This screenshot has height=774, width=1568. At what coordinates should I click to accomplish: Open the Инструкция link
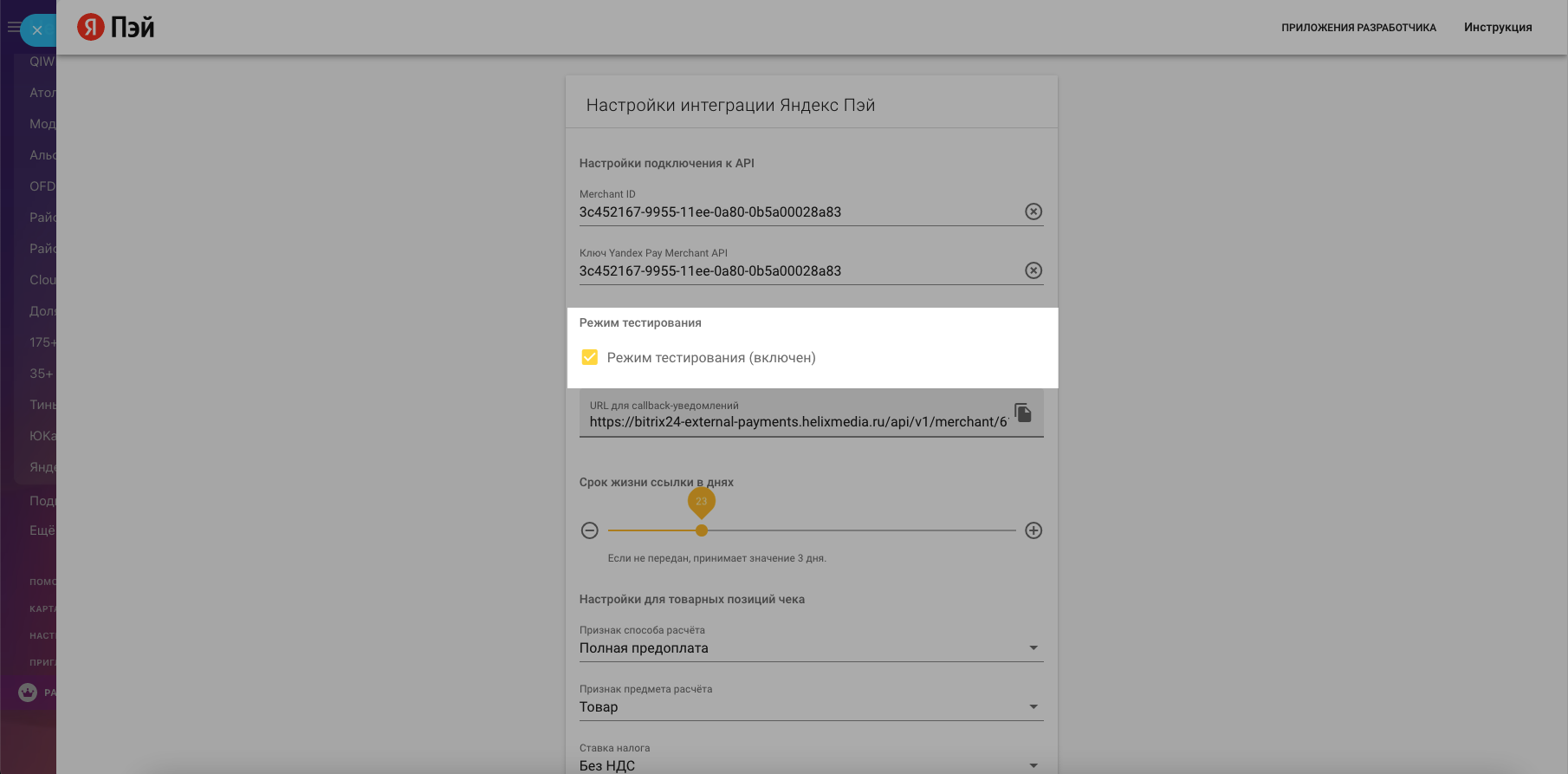1498,28
